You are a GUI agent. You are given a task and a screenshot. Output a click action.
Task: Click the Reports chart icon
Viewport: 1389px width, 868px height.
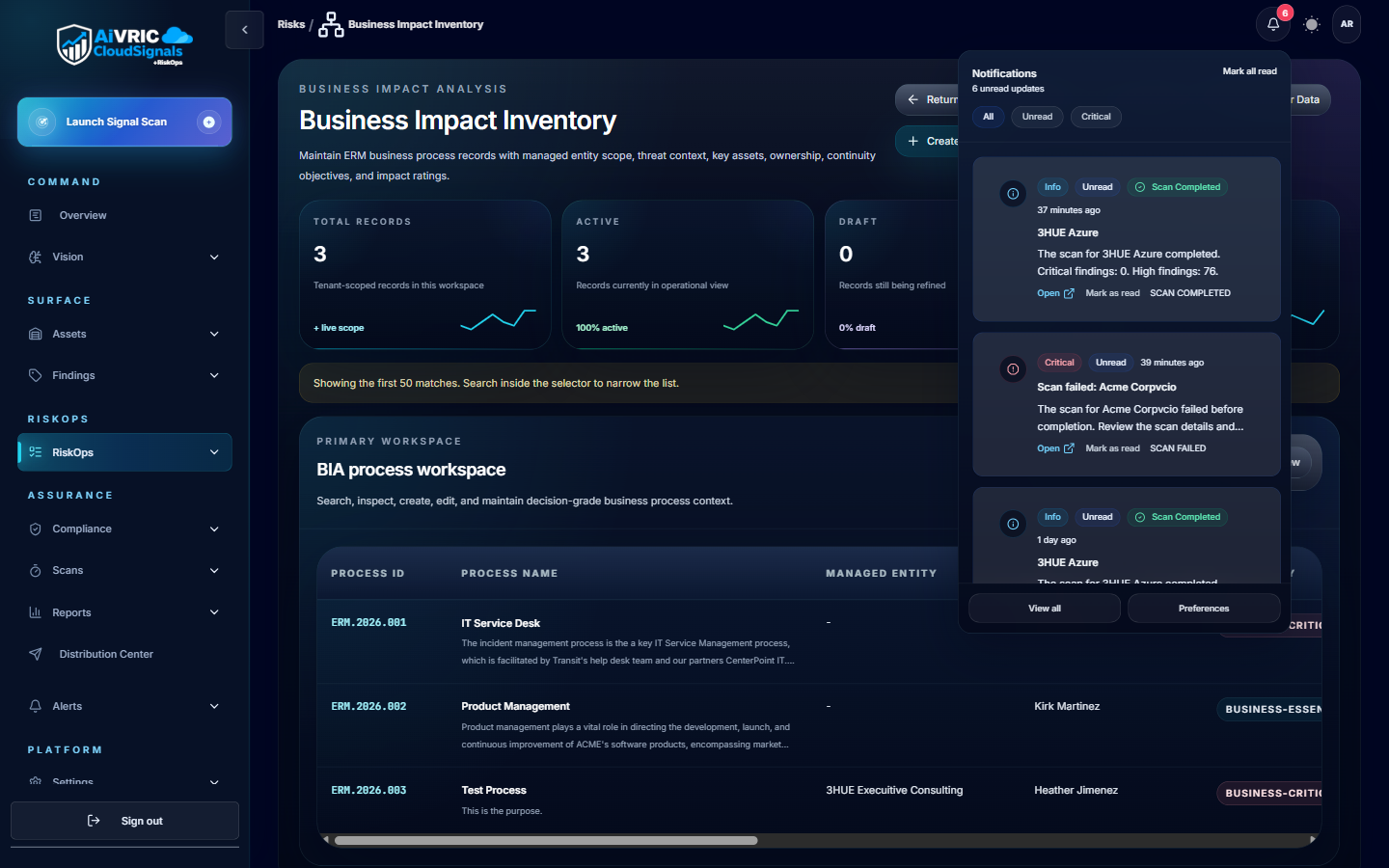[36, 612]
